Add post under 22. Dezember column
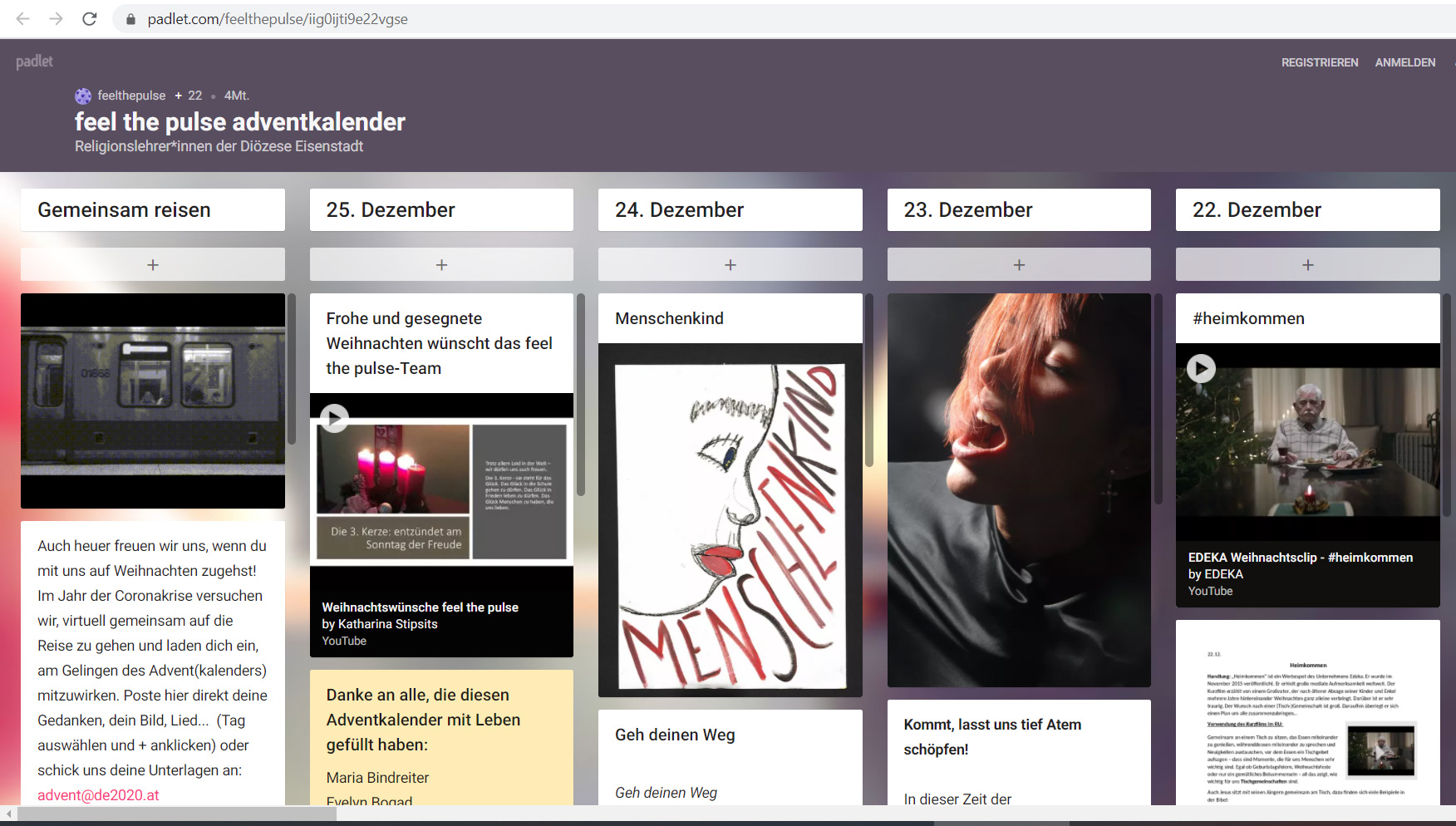This screenshot has width=1456, height=826. [x=1307, y=264]
